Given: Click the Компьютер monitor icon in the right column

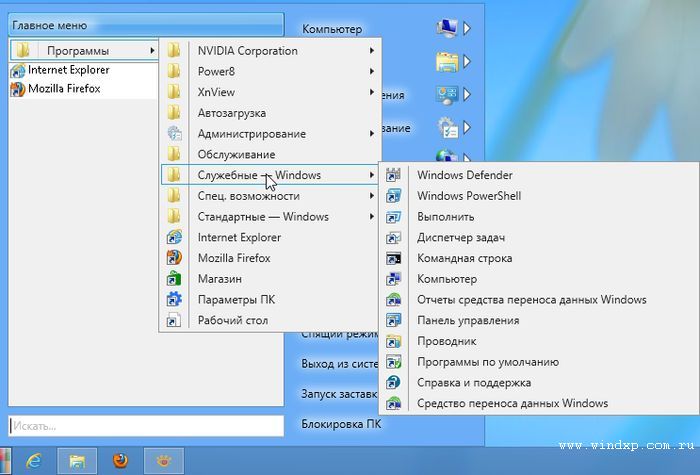Looking at the screenshot, I should [447, 28].
